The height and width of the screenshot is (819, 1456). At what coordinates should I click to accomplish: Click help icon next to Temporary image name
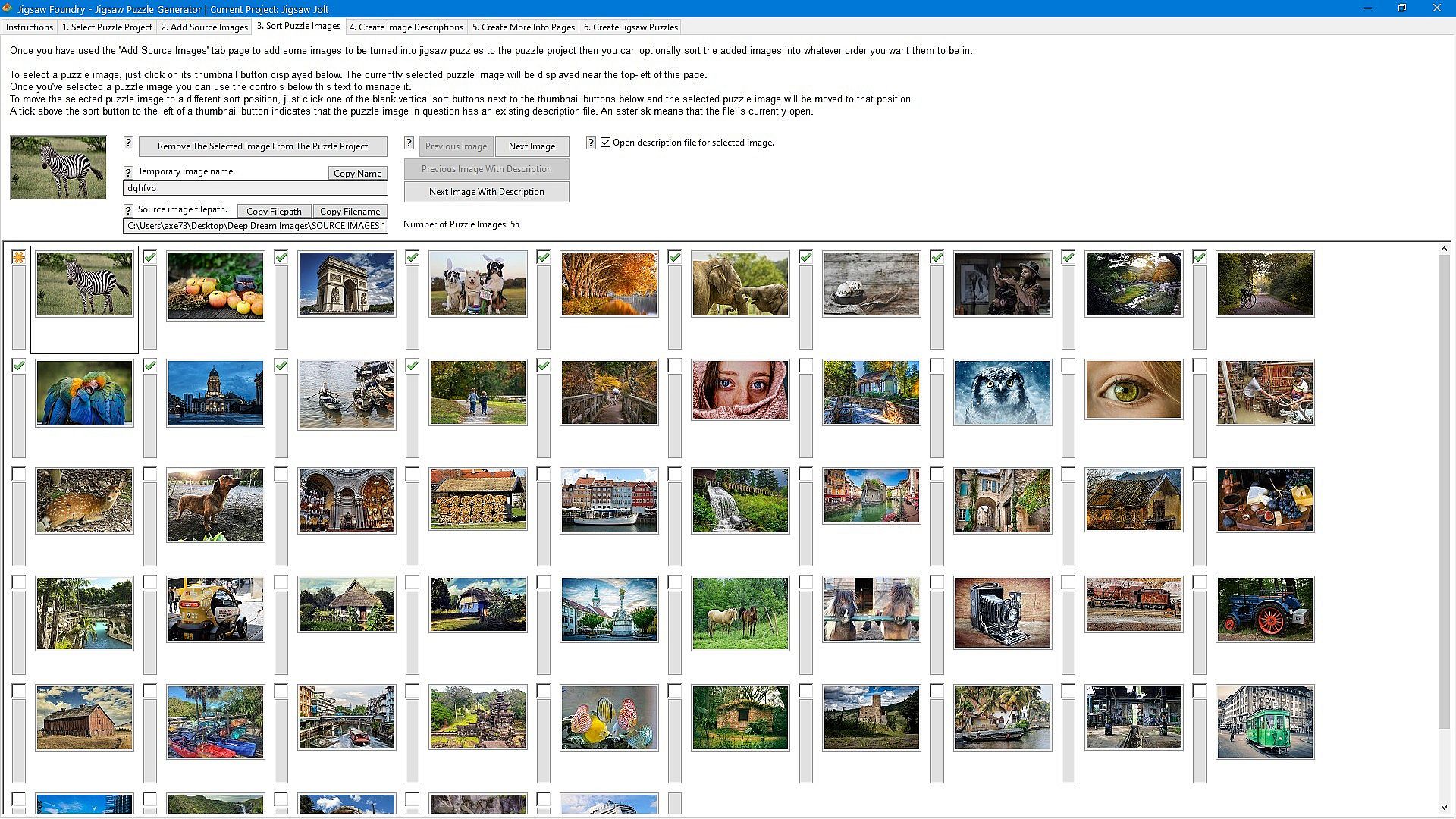[x=128, y=173]
